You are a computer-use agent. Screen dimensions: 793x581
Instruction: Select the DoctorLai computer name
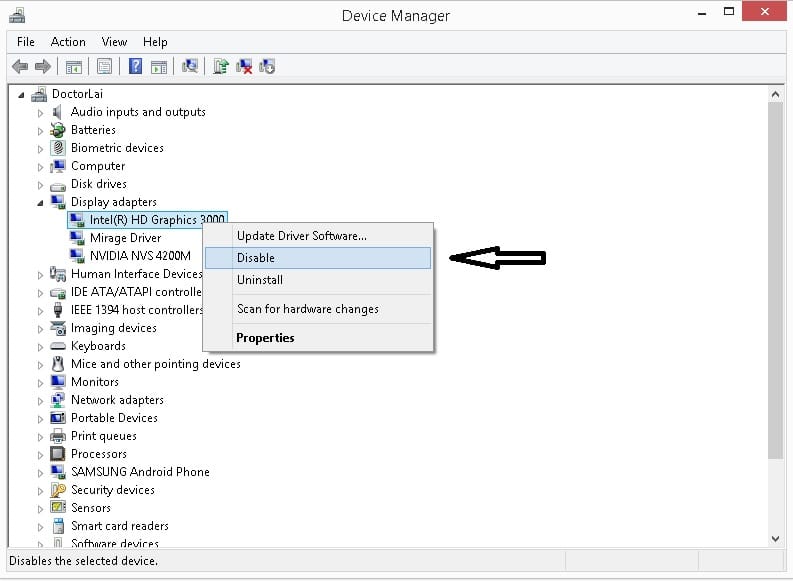coord(77,94)
